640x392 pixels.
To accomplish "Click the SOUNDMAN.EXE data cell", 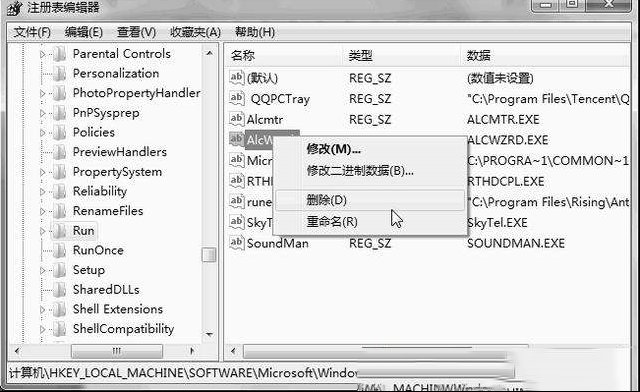I will pyautogui.click(x=516, y=243).
